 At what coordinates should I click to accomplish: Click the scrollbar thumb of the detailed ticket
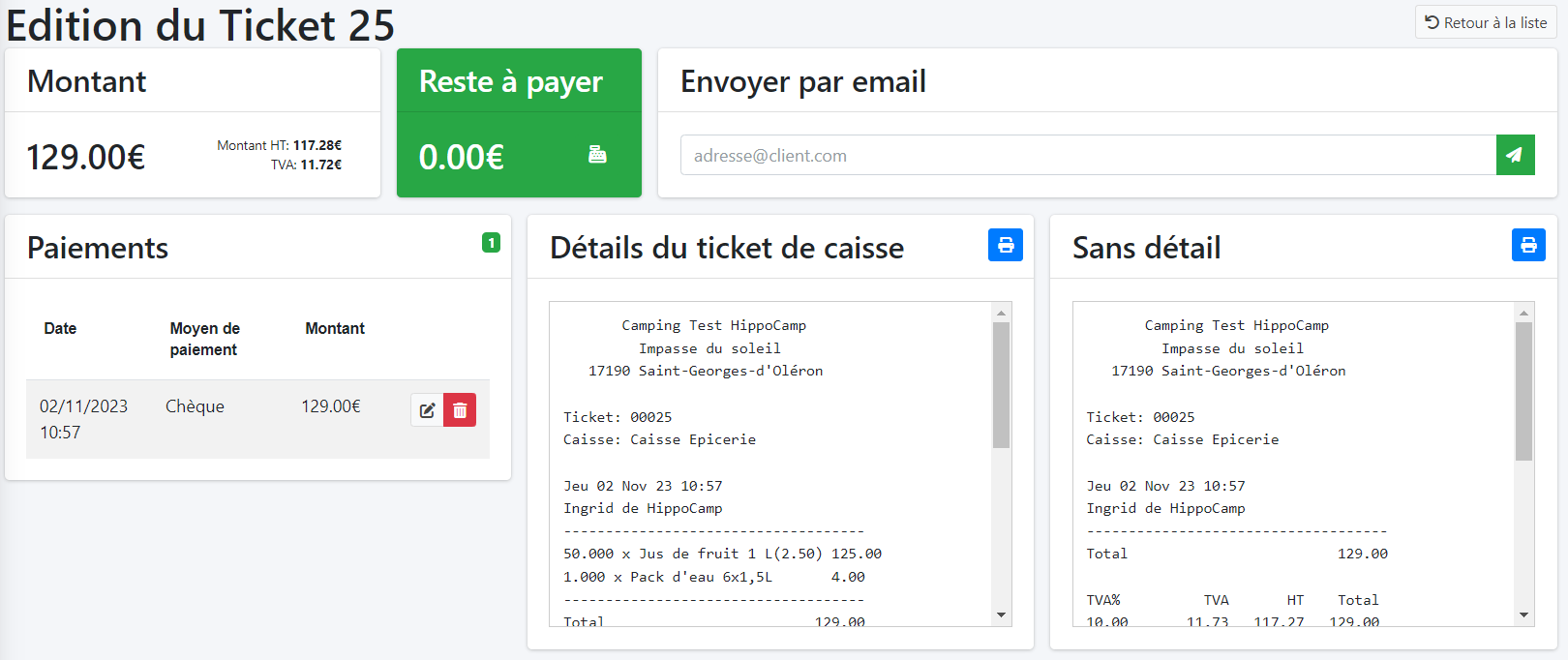click(x=1001, y=385)
